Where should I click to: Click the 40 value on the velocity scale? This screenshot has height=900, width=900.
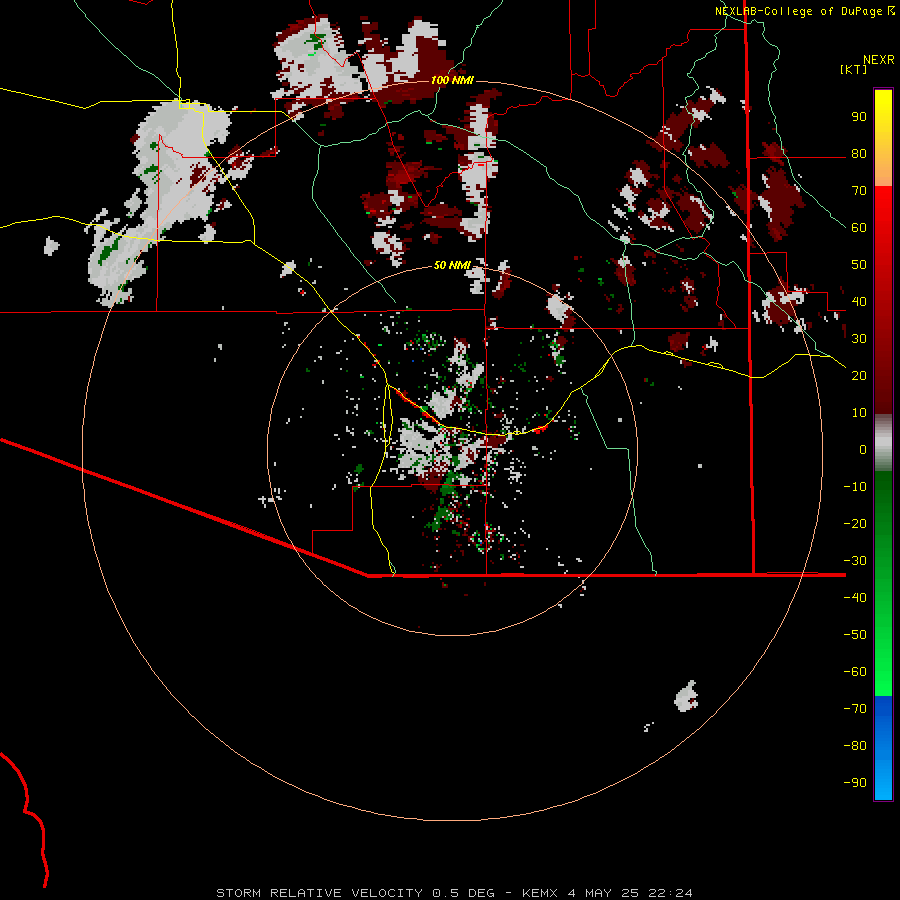click(x=859, y=302)
